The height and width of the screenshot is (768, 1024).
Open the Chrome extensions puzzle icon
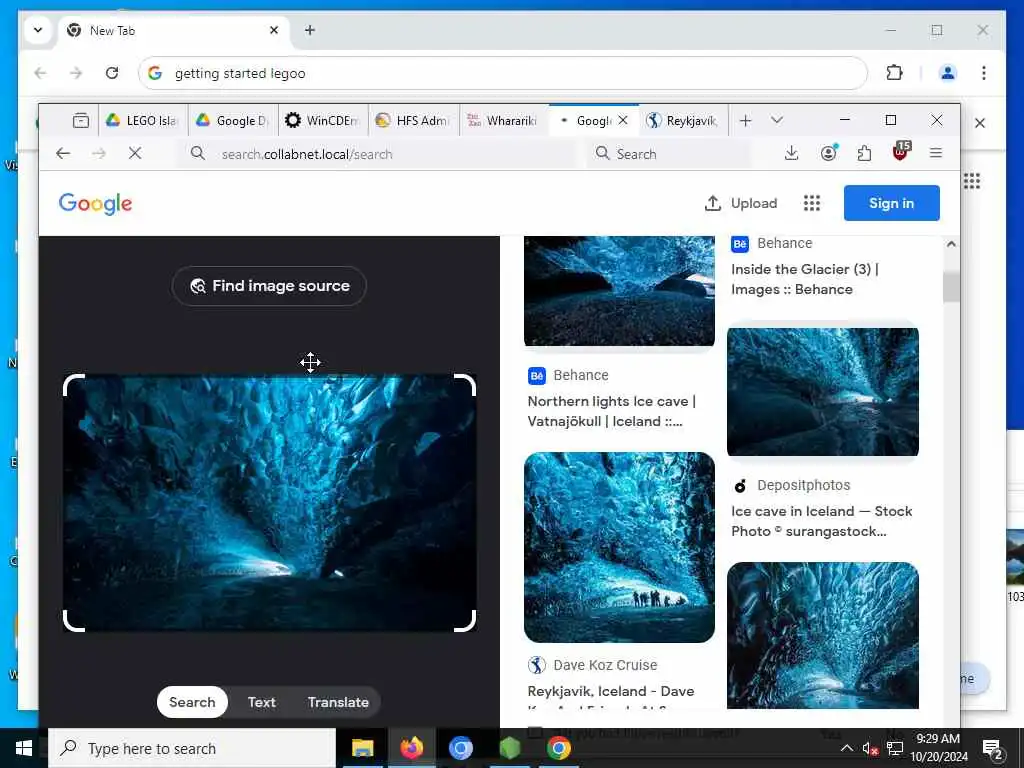click(894, 73)
